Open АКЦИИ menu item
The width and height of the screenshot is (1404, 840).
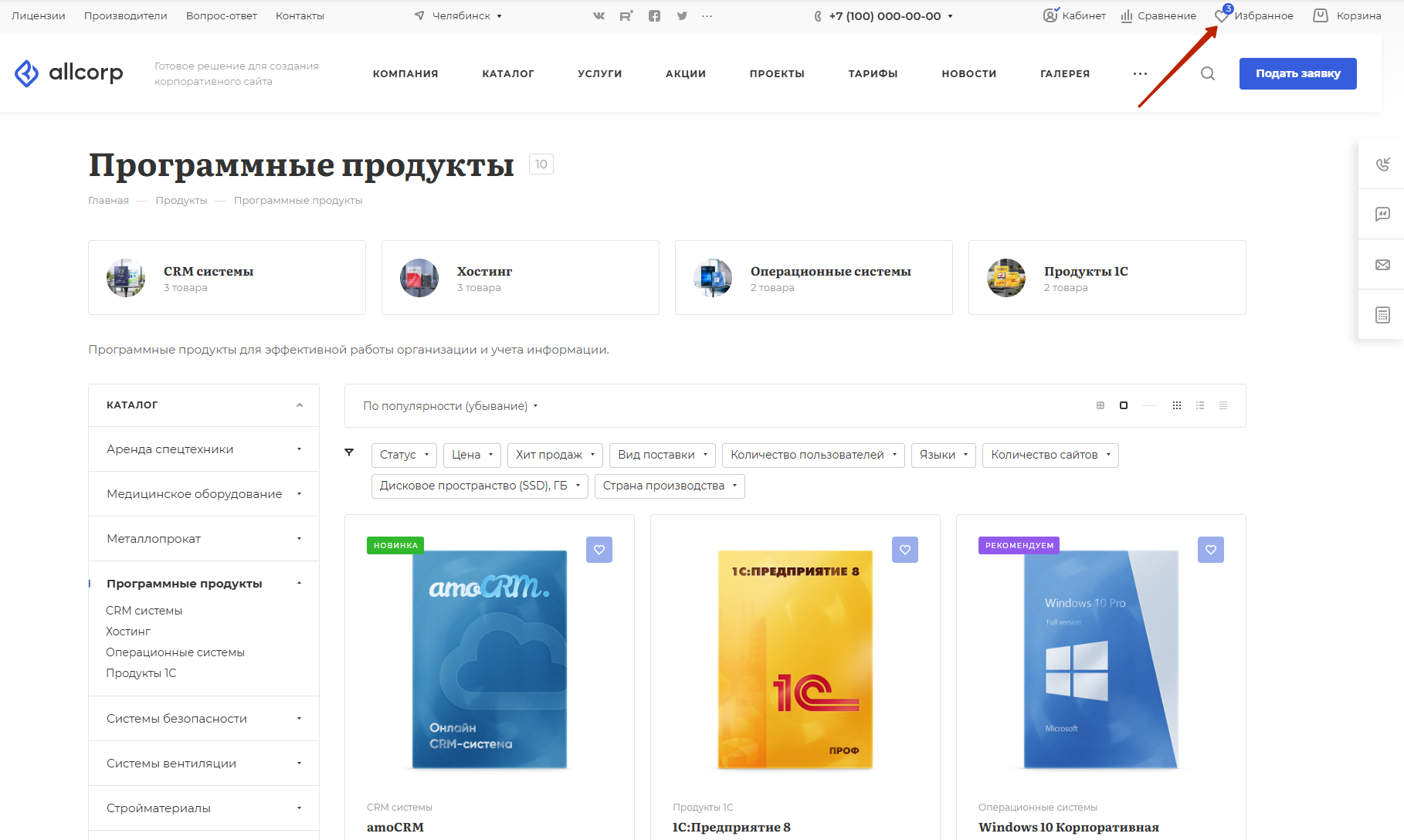(686, 73)
